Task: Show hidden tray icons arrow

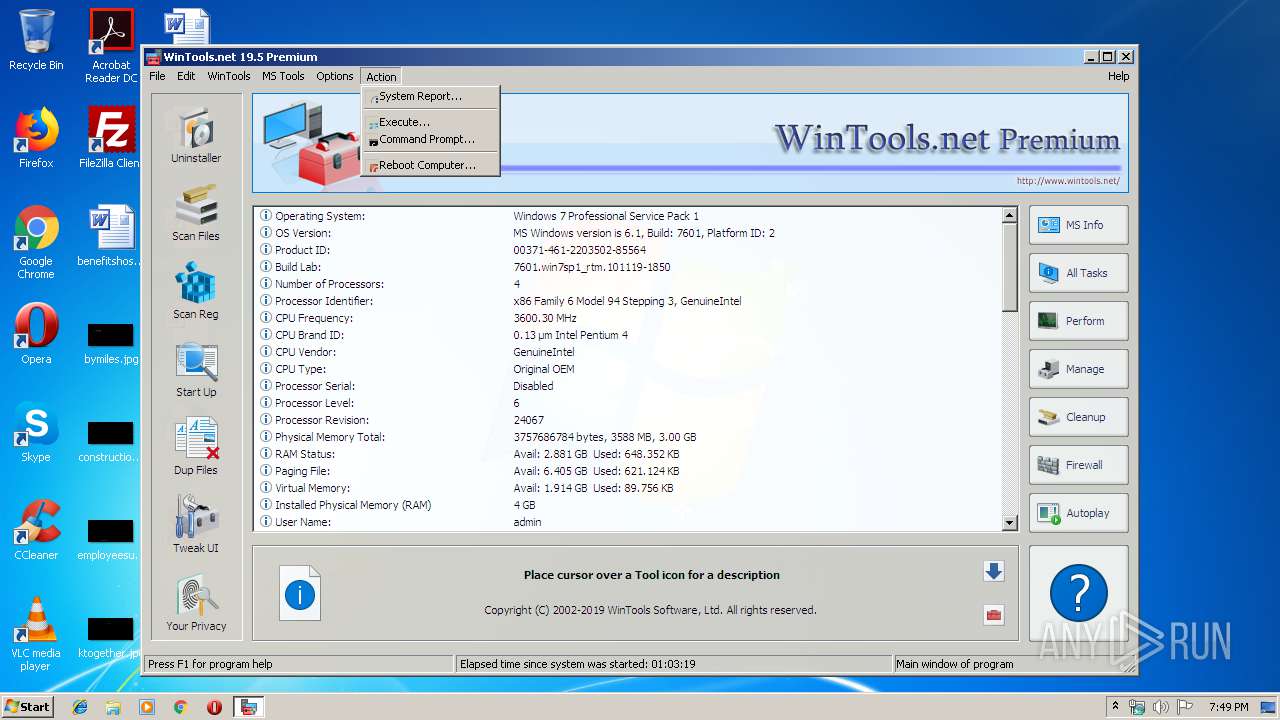Action: (x=1115, y=707)
